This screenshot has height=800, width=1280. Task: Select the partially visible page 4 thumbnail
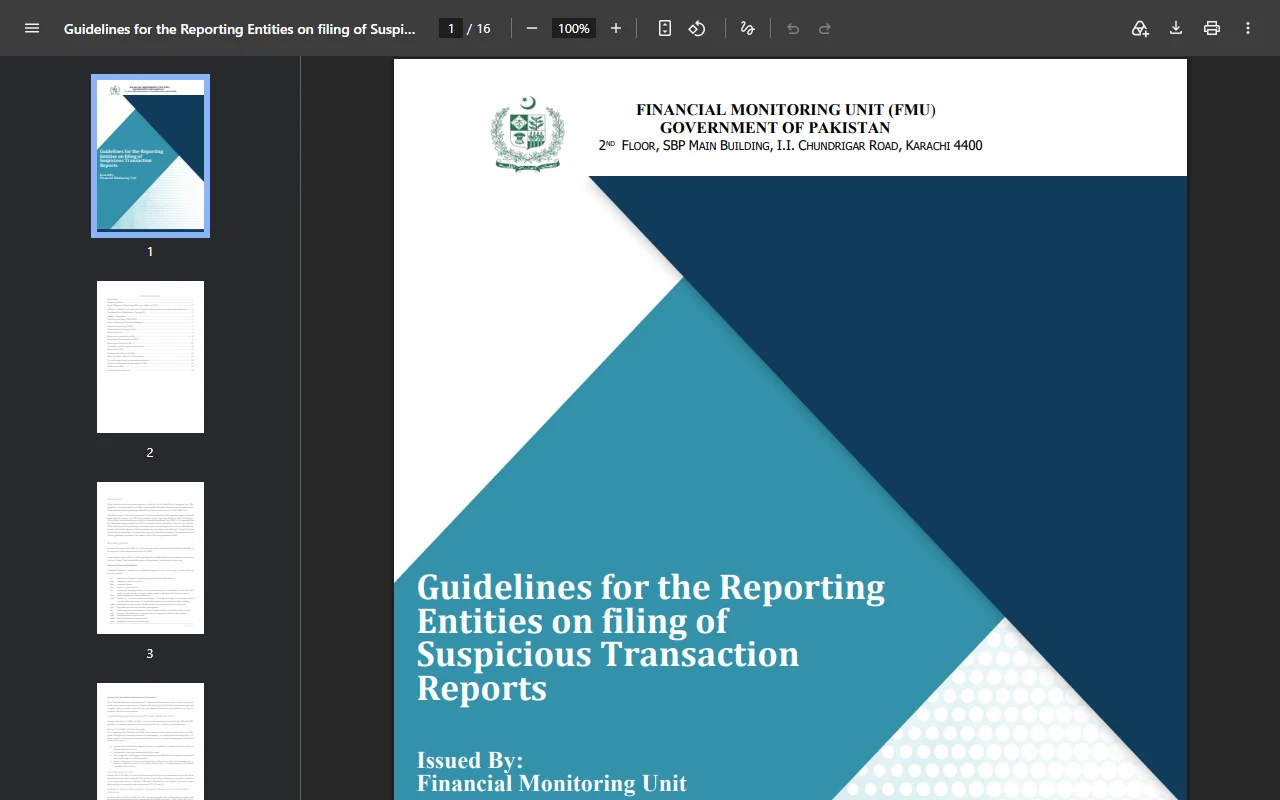pyautogui.click(x=150, y=741)
